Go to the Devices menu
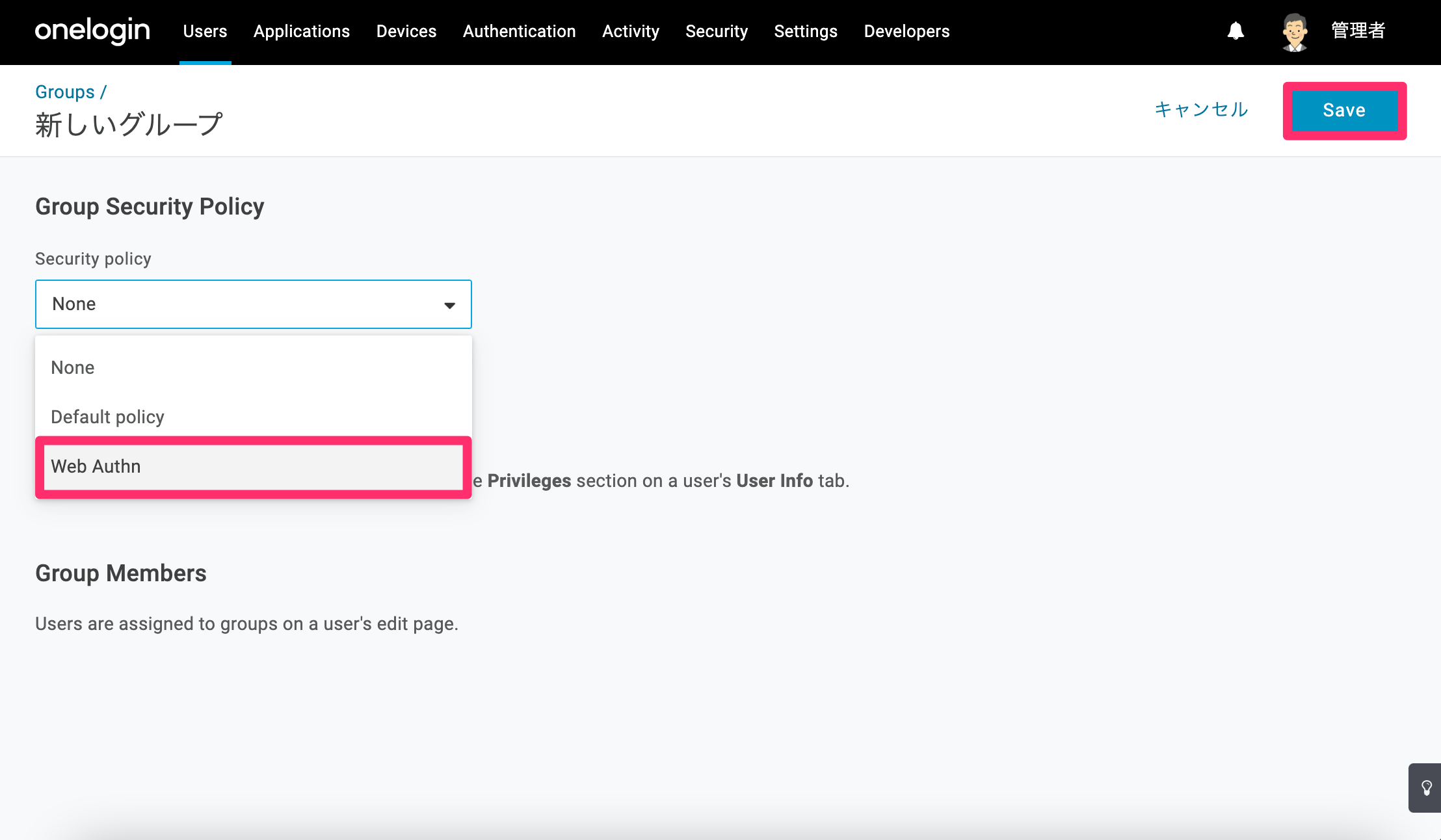The height and width of the screenshot is (840, 1441). (x=406, y=31)
